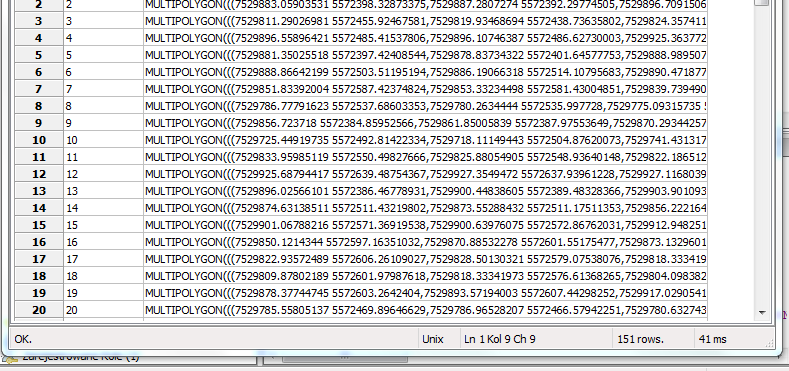Select row header number 20
This screenshot has width=789, height=371.
point(39,310)
